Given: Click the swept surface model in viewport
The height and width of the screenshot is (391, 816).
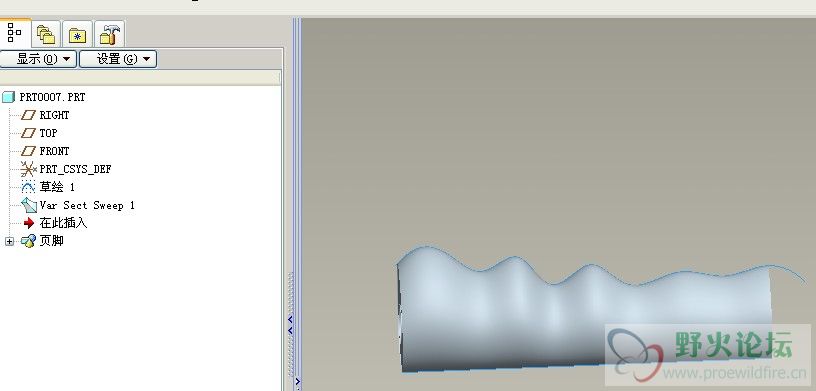Looking at the screenshot, I should coord(583,312).
